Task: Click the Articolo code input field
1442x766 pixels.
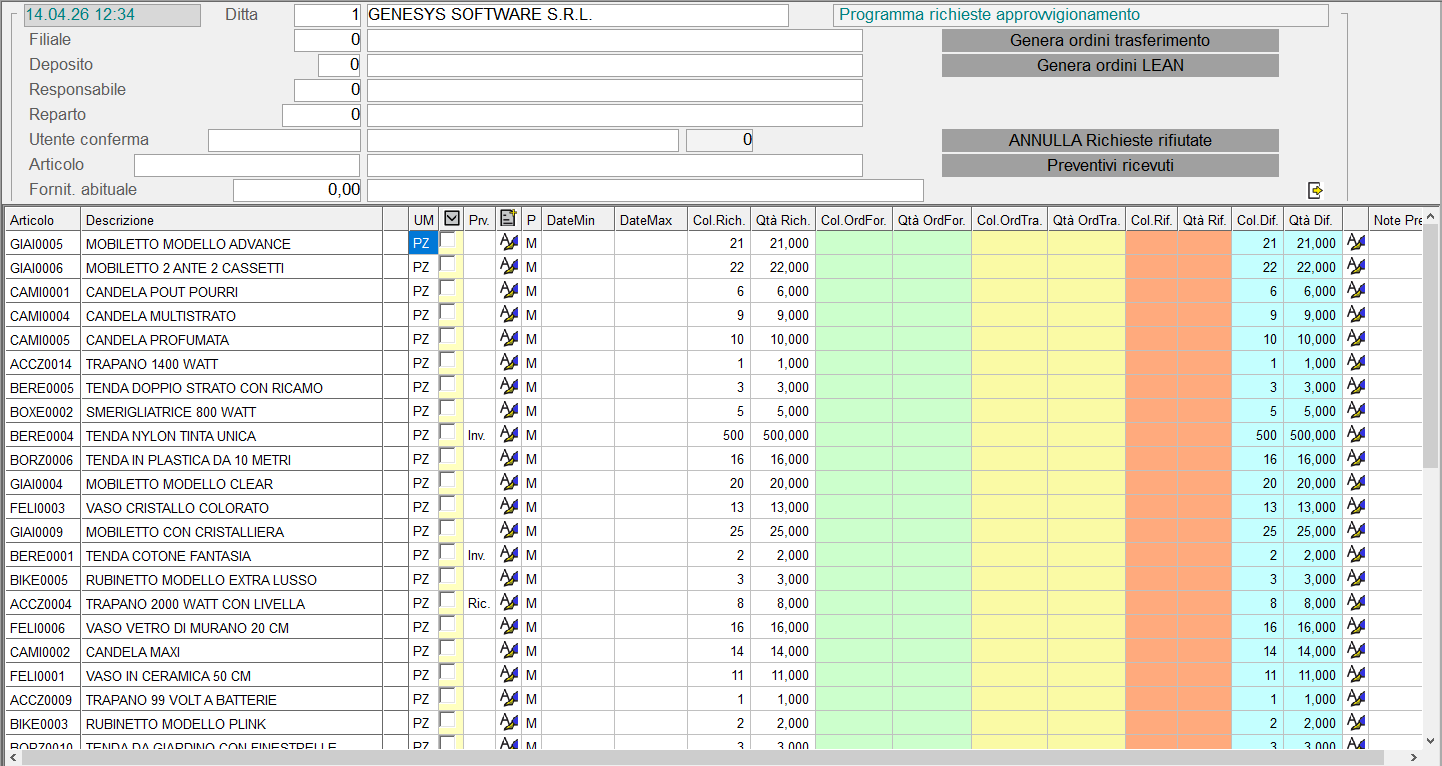Action: pyautogui.click(x=246, y=165)
